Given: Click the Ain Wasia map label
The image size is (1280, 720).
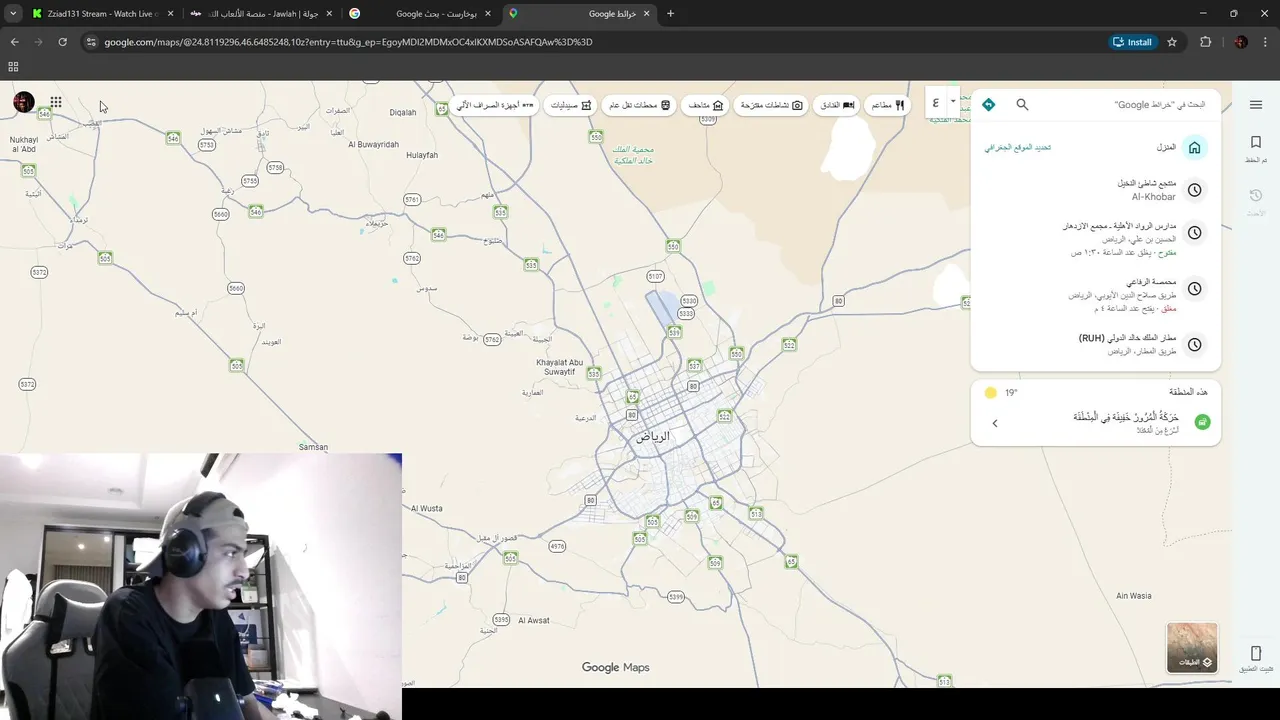Looking at the screenshot, I should (1133, 596).
